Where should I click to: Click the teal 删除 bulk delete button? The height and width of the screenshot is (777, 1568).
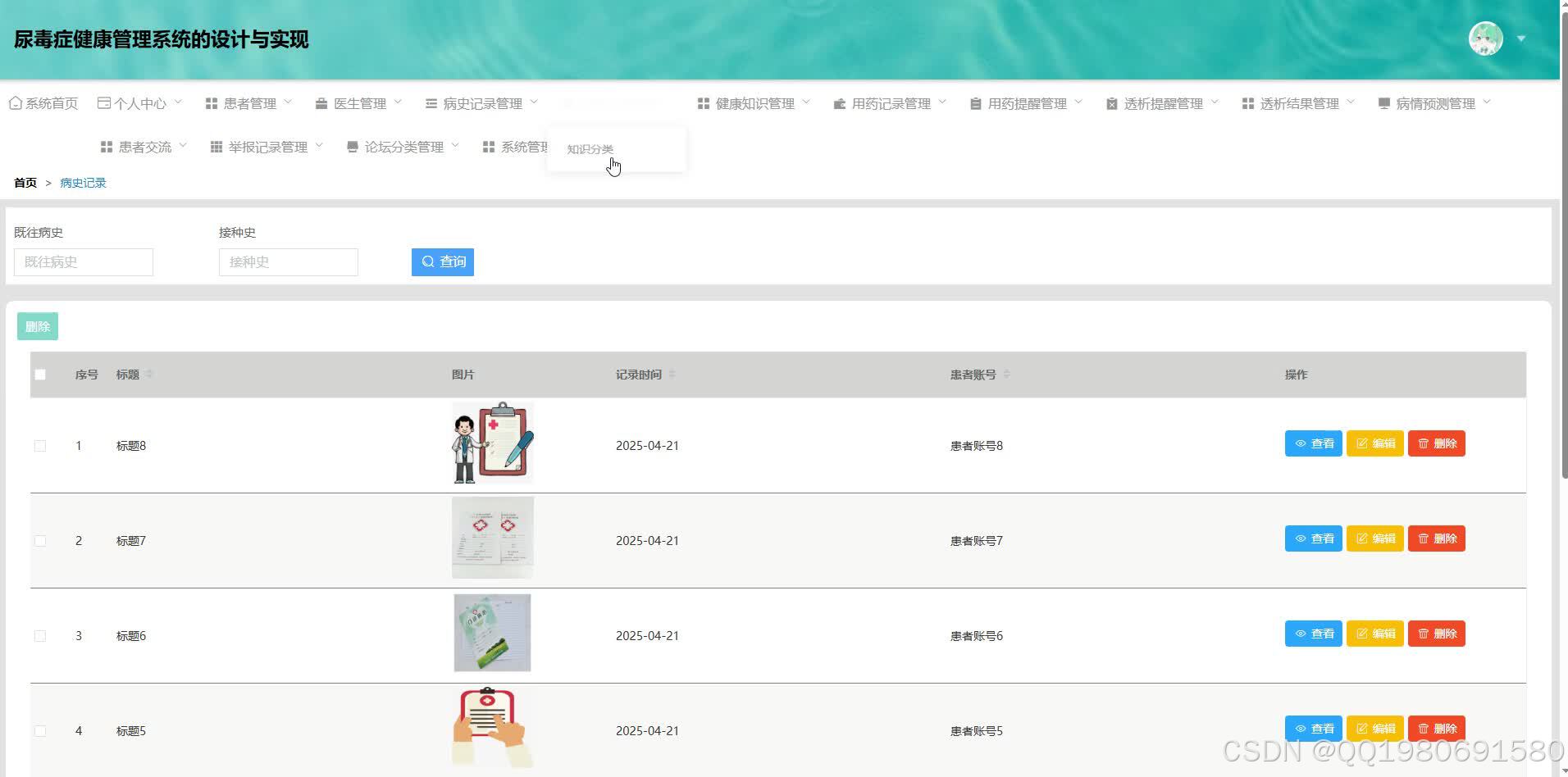click(x=37, y=325)
